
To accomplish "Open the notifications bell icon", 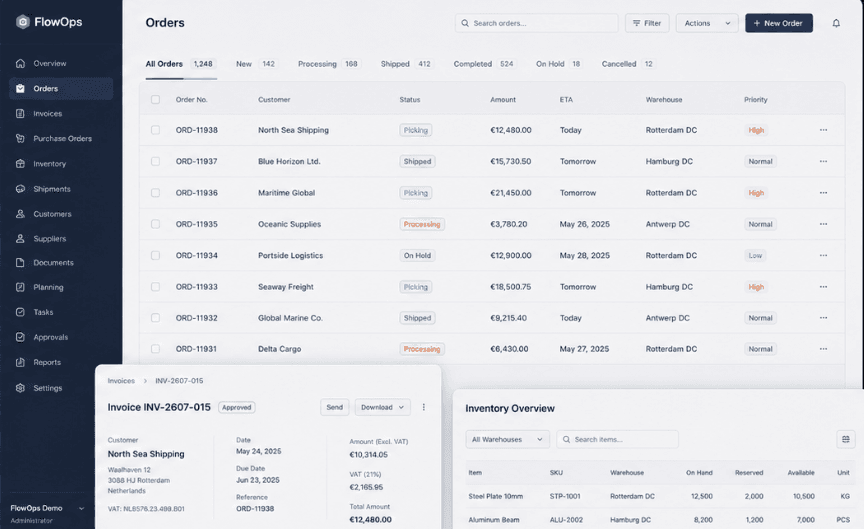I will pos(836,23).
